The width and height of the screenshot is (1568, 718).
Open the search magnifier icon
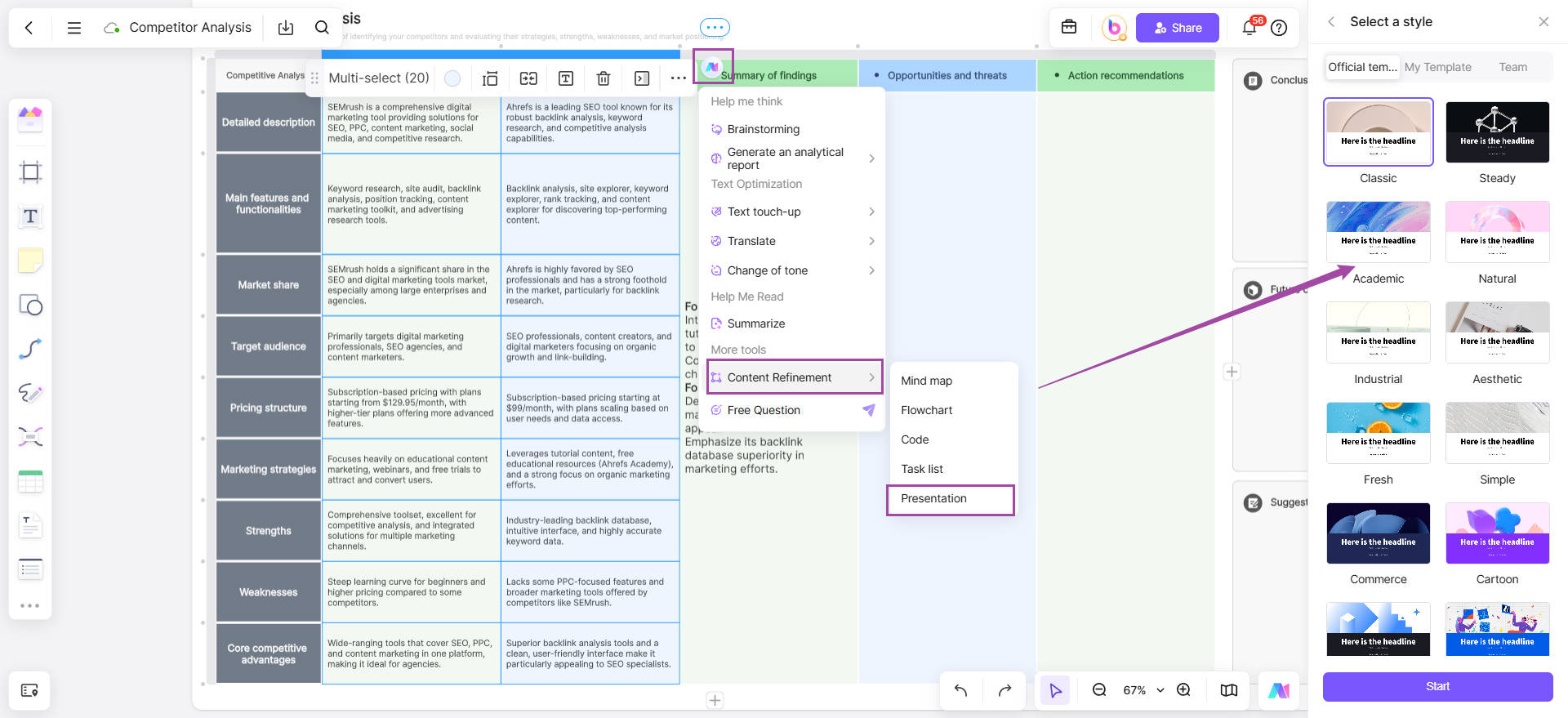coord(322,28)
